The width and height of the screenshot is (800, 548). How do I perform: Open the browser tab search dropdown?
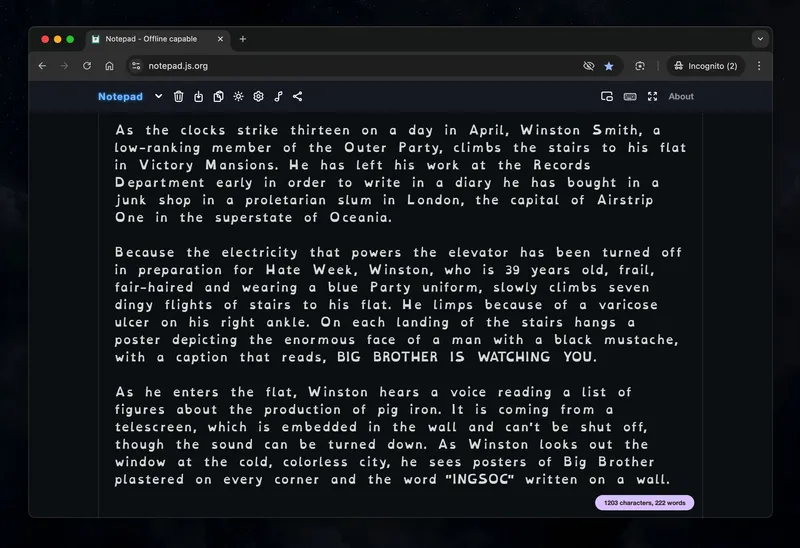[x=760, y=39]
